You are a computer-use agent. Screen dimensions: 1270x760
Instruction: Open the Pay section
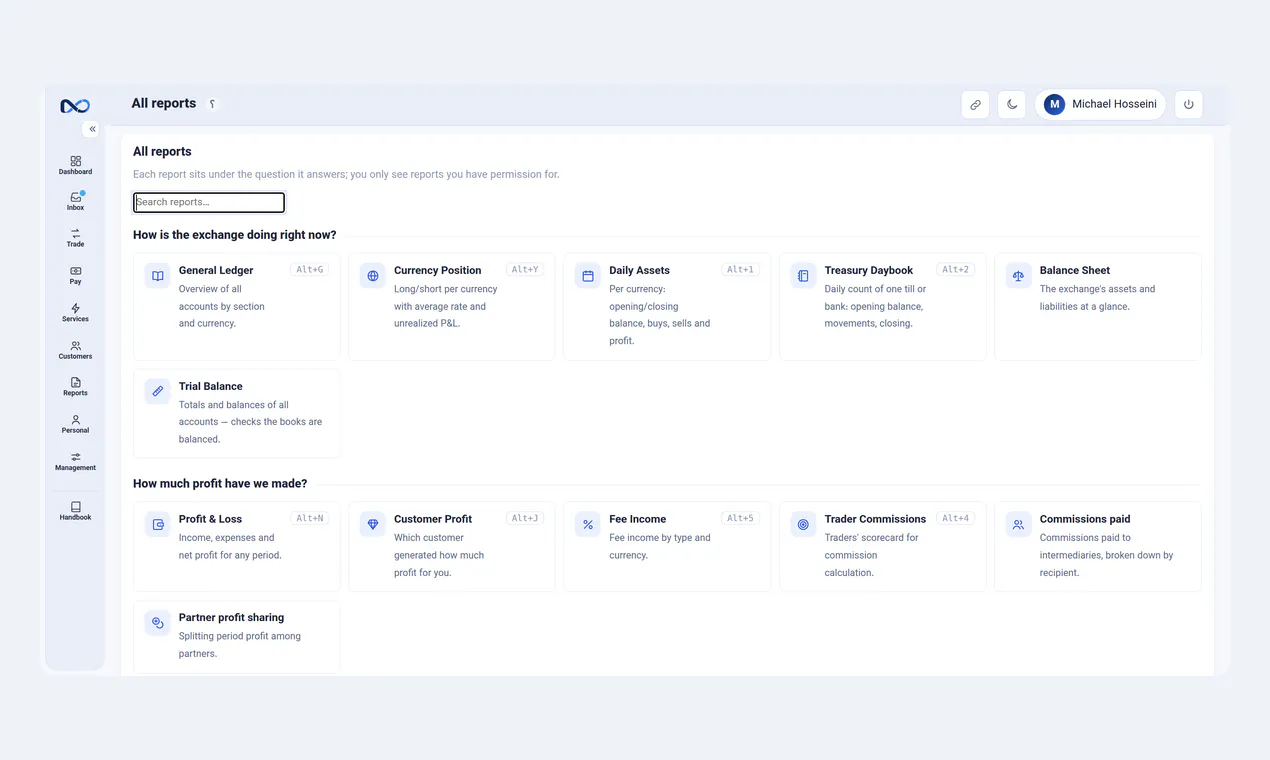(x=75, y=275)
